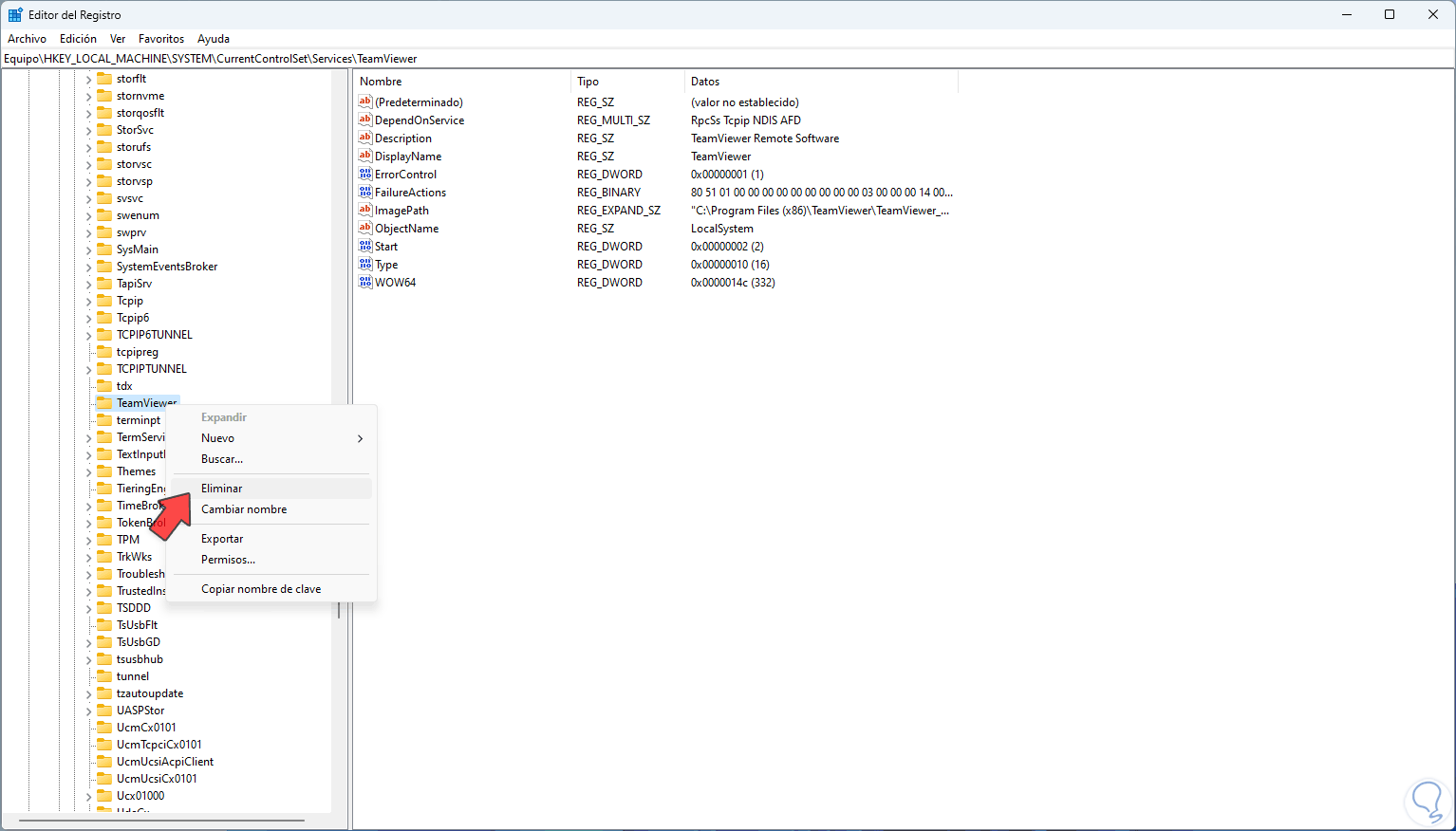Click the tzautoupdate folder icon
Screen dimensions: 1456x831
[104, 693]
